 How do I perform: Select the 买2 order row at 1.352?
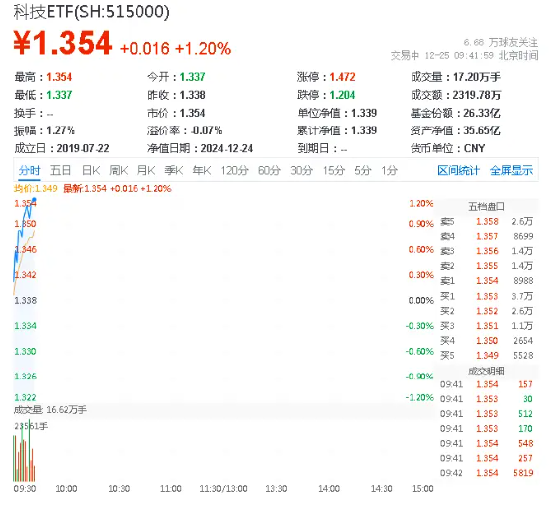[487, 311]
